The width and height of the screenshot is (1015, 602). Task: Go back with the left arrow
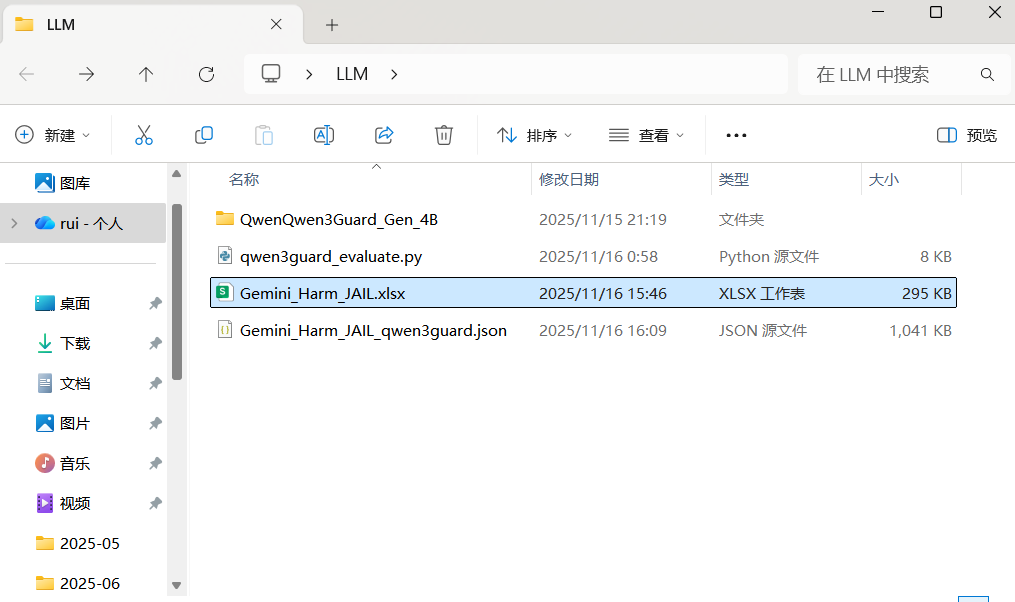point(27,74)
